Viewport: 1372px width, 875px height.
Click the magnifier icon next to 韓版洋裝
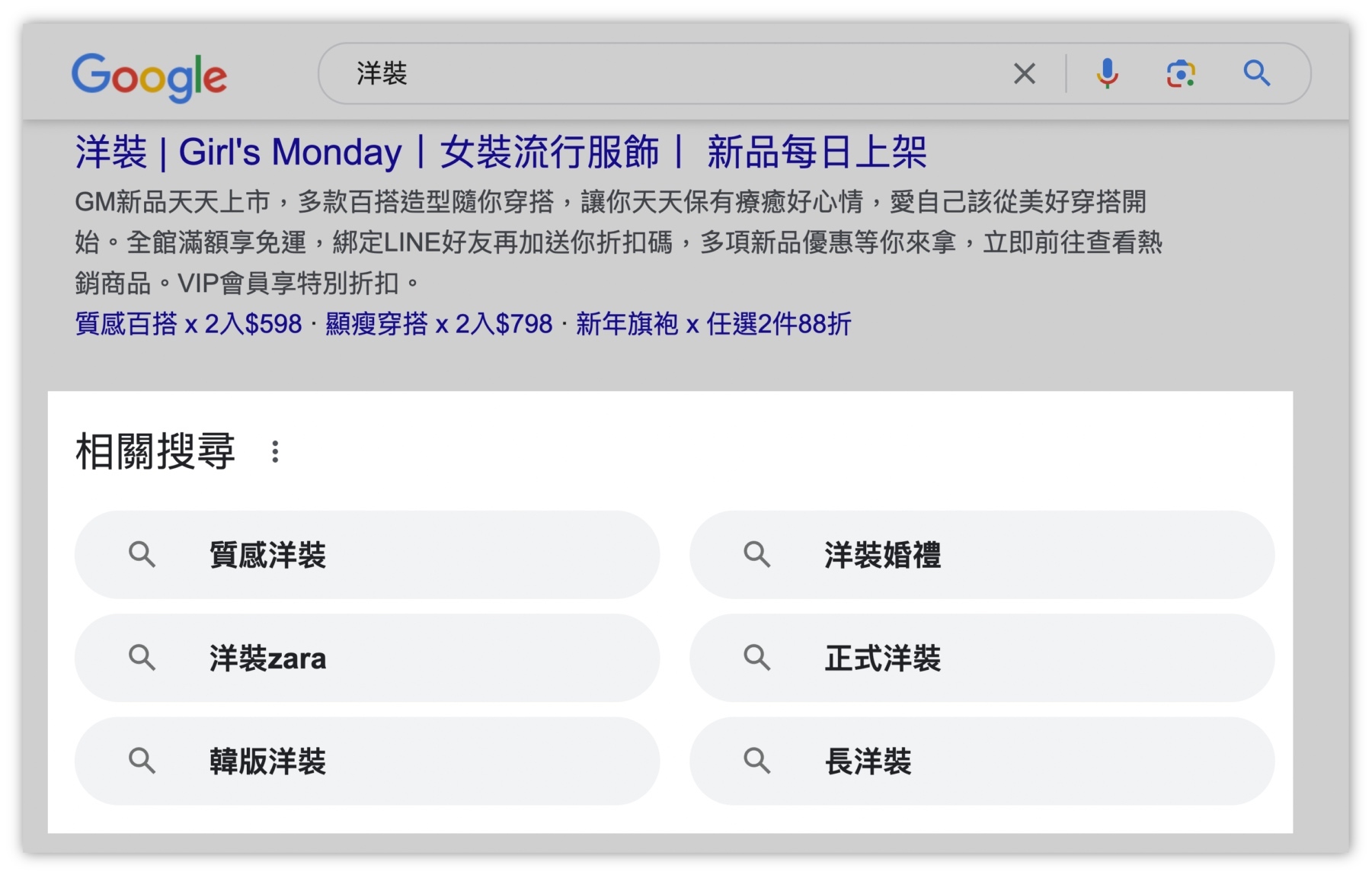(x=142, y=760)
